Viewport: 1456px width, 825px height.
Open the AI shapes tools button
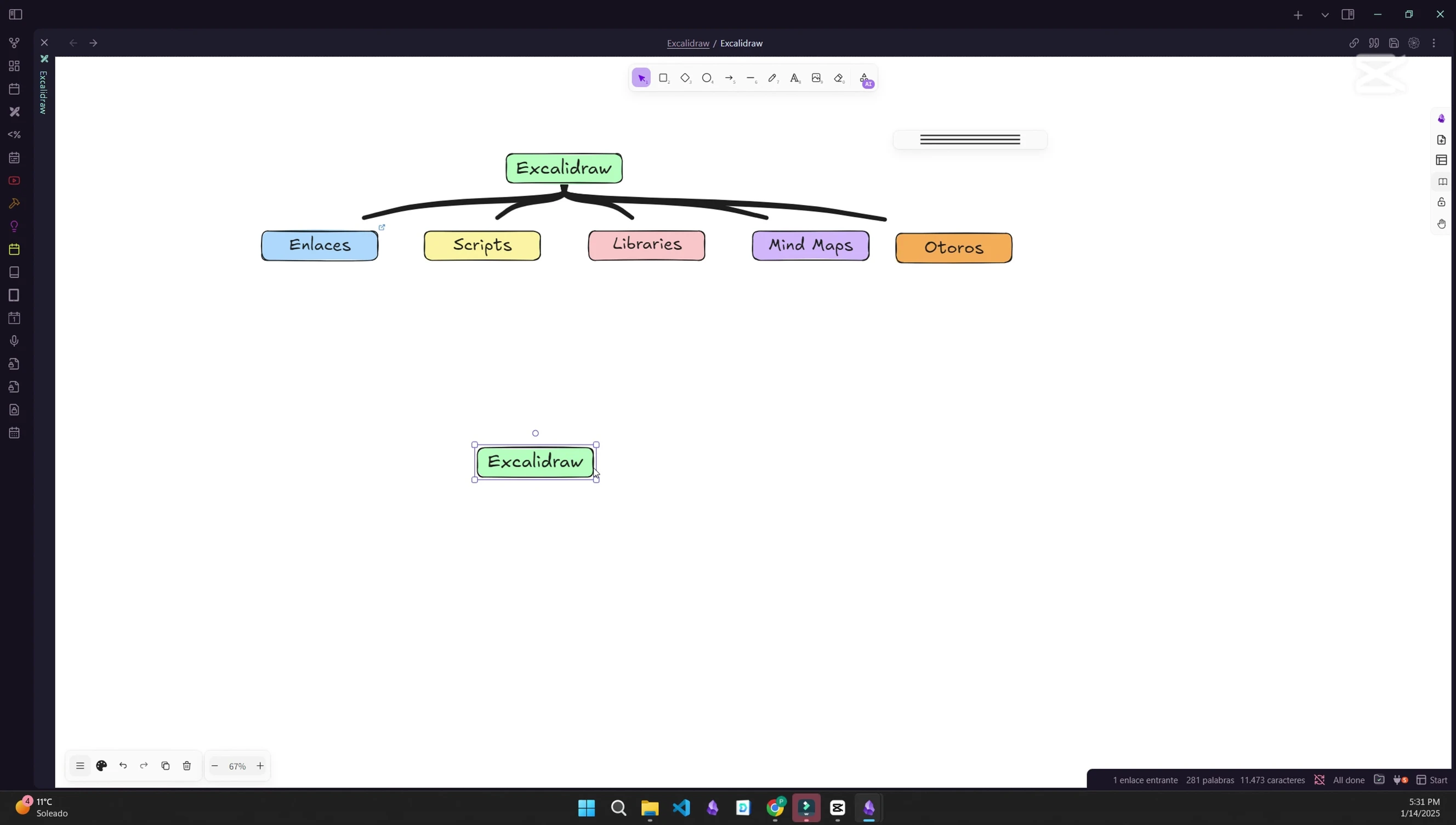[x=865, y=79]
